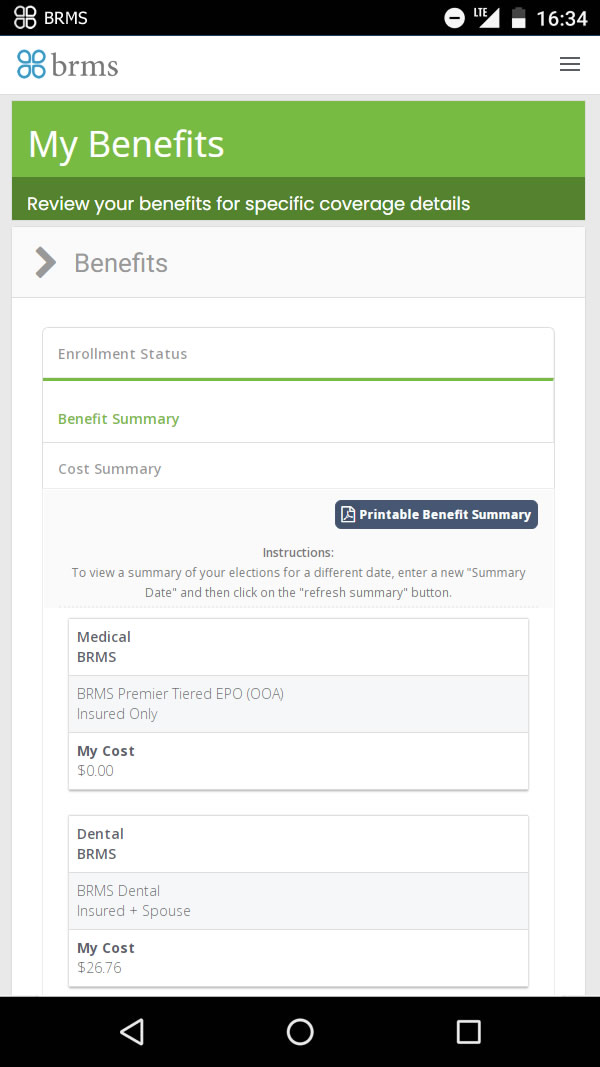Tap the My Benefits page heading
This screenshot has height=1067, width=600.
point(126,145)
